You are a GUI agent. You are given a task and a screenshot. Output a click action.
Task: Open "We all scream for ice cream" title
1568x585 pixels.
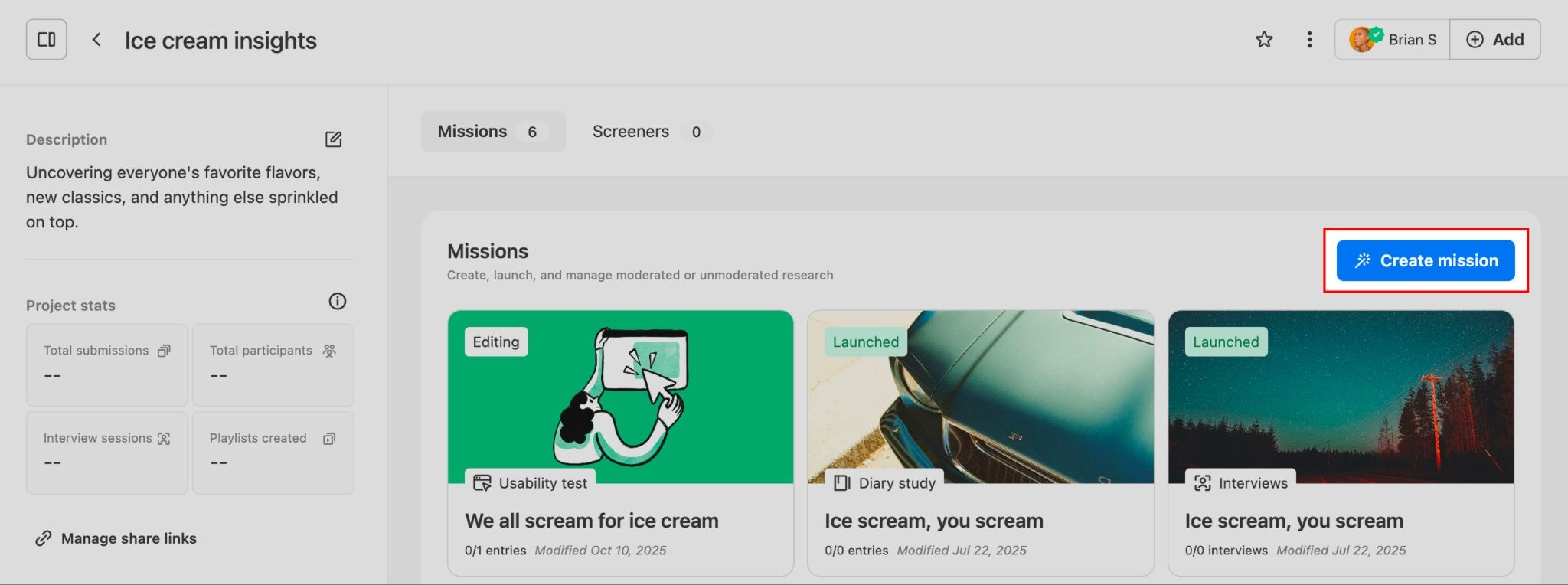tap(591, 521)
